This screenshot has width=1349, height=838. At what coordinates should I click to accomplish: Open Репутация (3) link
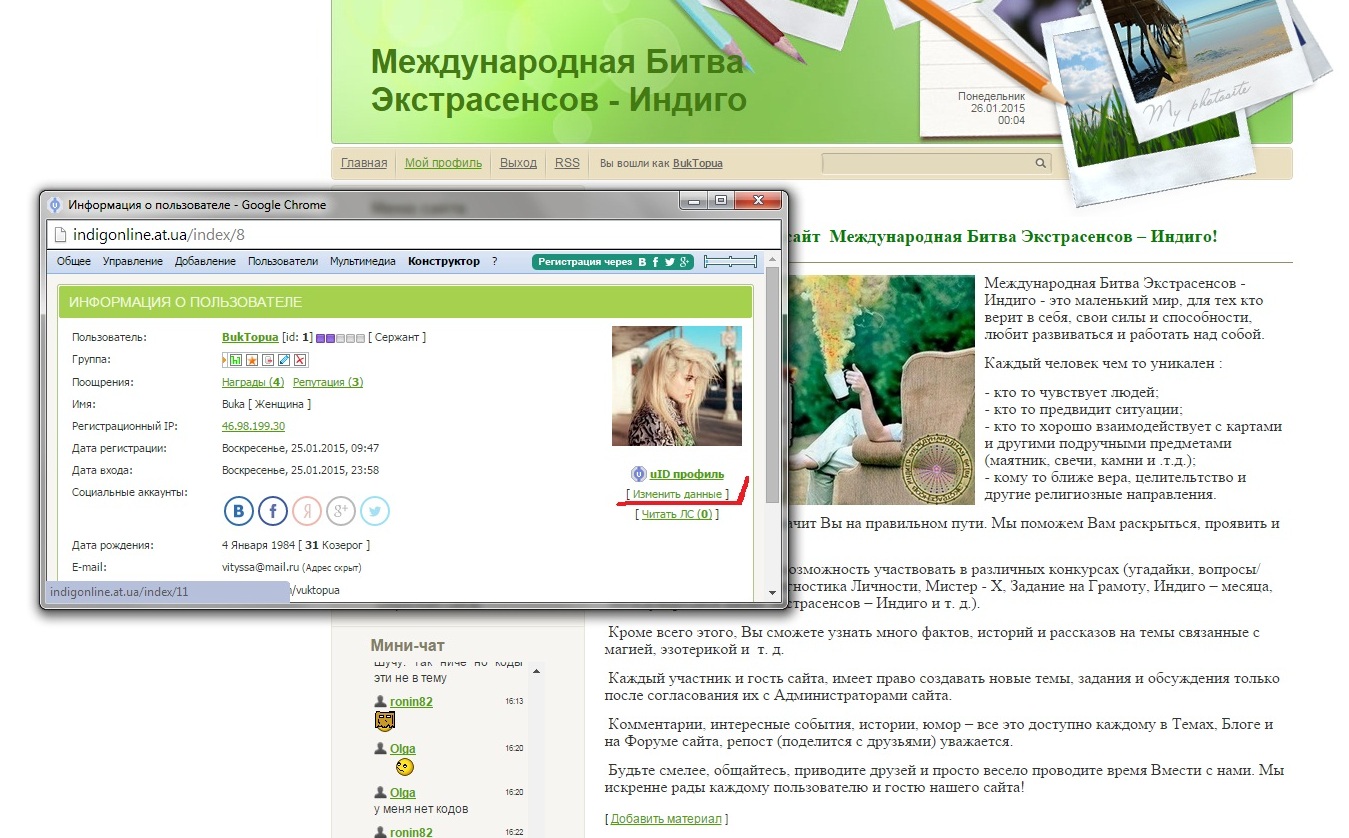point(328,382)
